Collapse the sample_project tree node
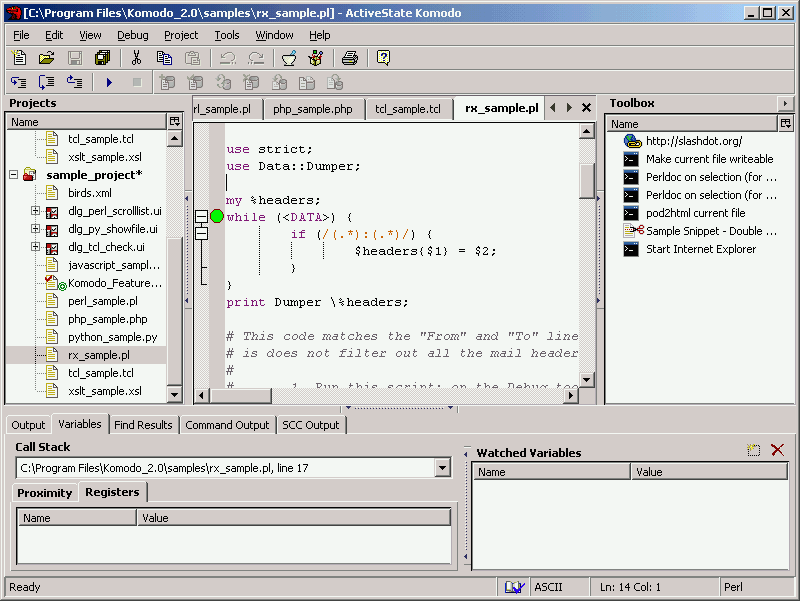Viewport: 800px width, 601px height. click(x=14, y=175)
